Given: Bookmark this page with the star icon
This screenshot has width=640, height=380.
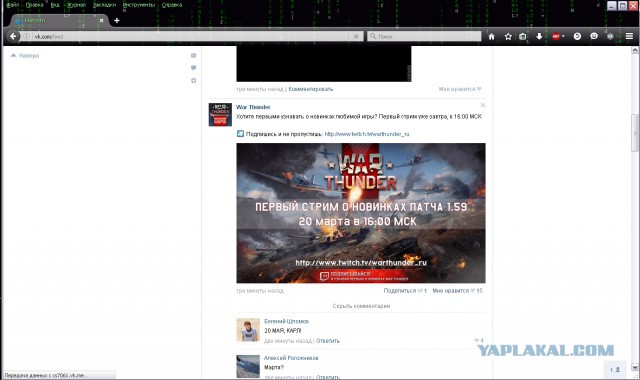Looking at the screenshot, I should [x=508, y=36].
